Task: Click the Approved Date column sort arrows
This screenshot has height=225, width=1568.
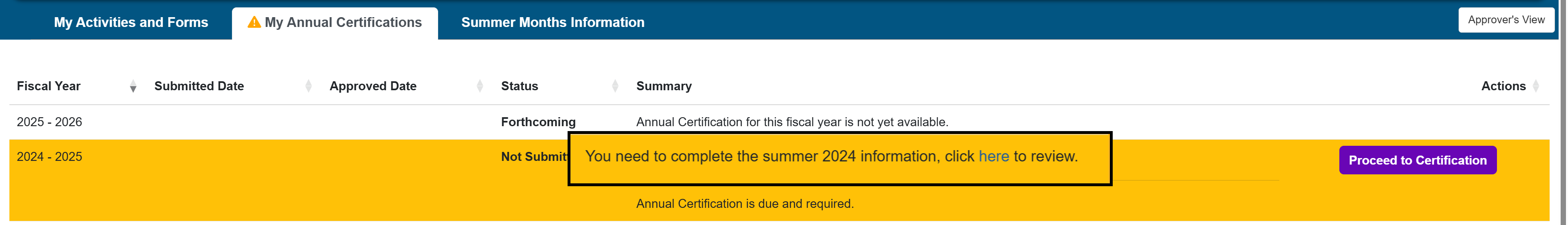Action: pyautogui.click(x=480, y=86)
